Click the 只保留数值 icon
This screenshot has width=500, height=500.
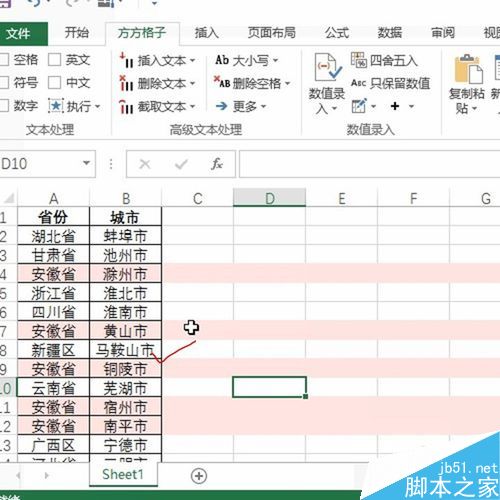pyautogui.click(x=358, y=83)
